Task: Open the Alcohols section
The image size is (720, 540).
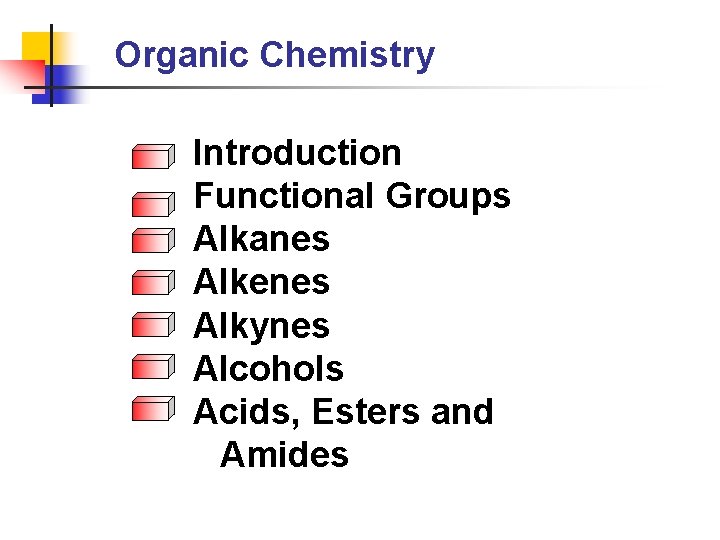Action: 268,368
